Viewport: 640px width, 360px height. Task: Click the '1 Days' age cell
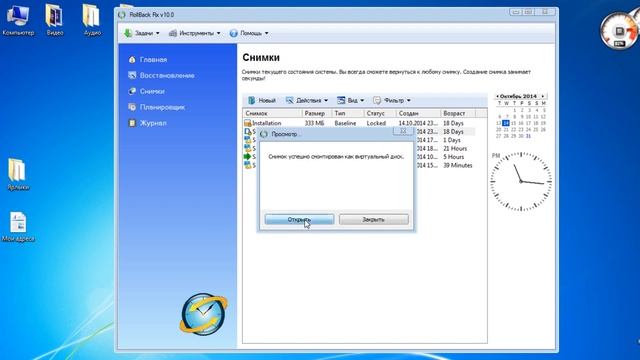click(451, 140)
